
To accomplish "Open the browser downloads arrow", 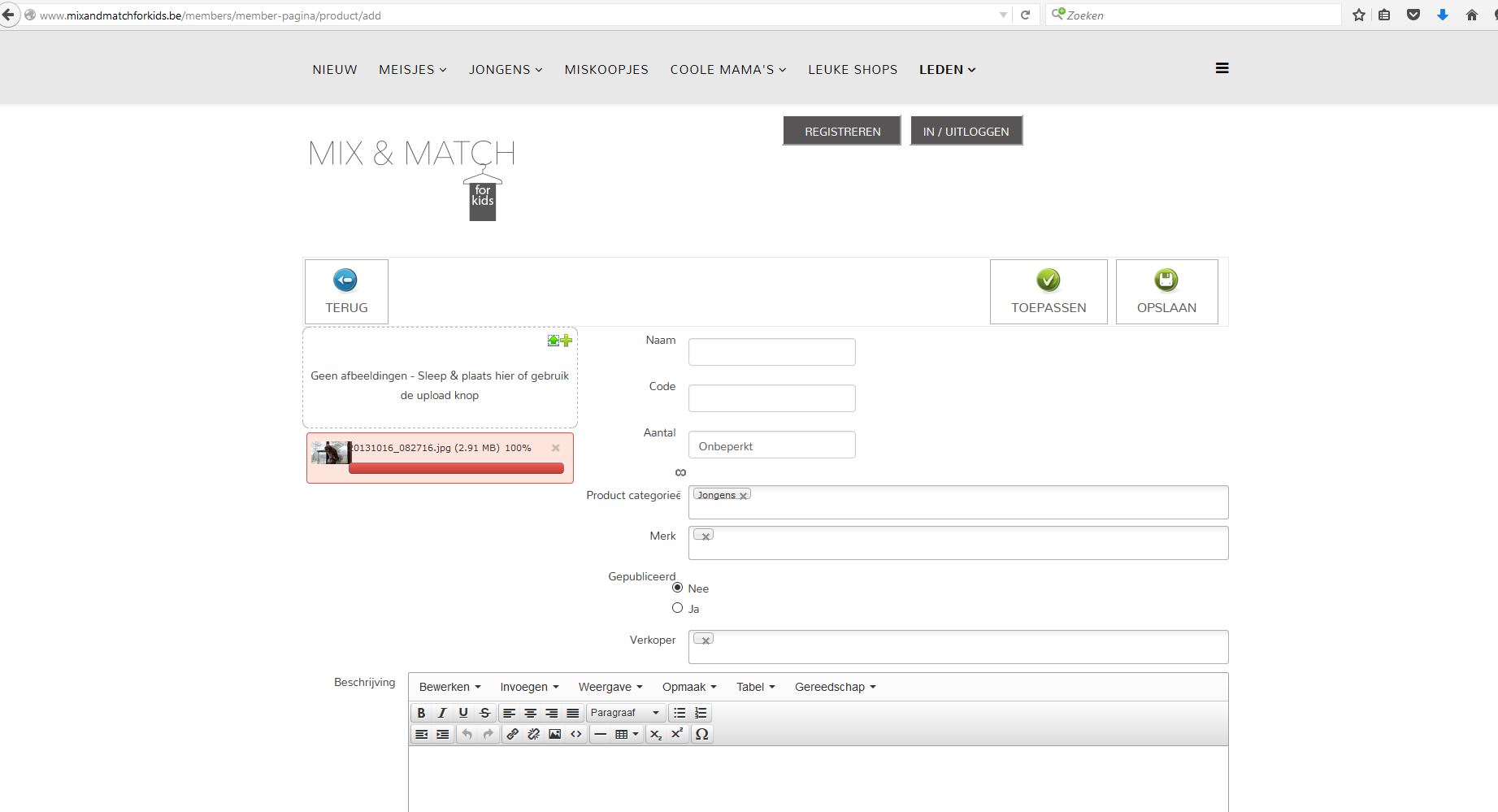I will click(1443, 15).
